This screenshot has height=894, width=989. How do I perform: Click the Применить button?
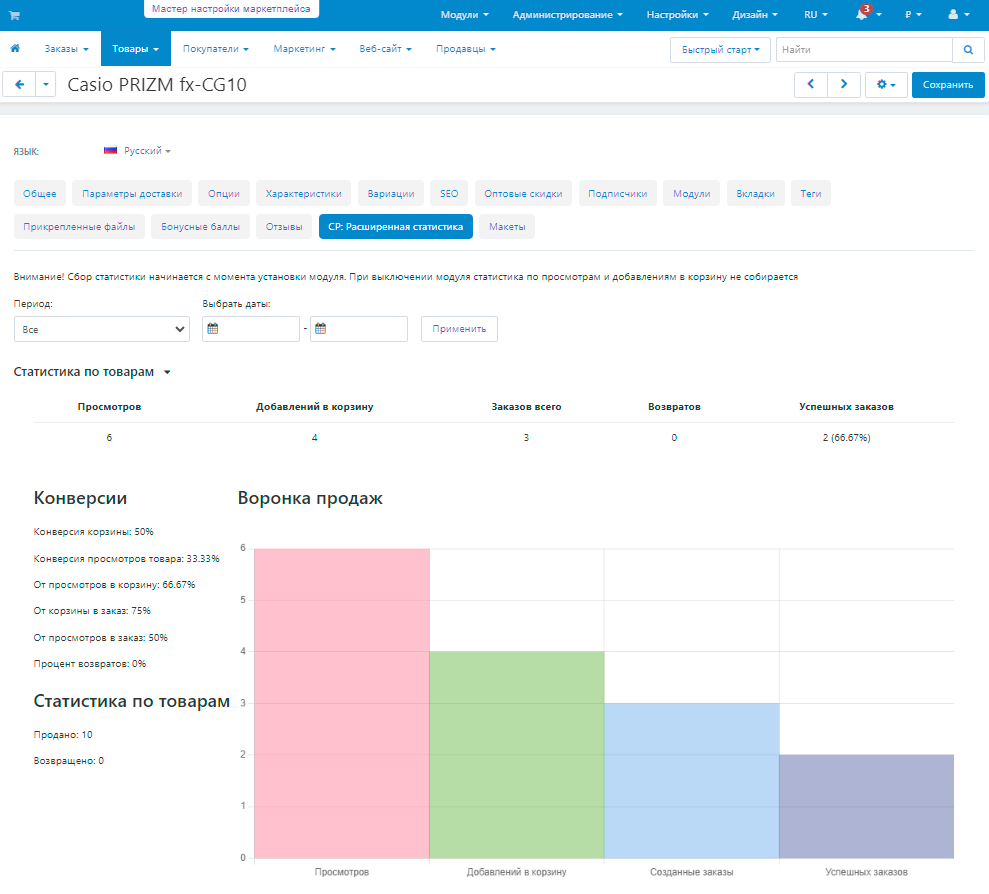(x=459, y=329)
